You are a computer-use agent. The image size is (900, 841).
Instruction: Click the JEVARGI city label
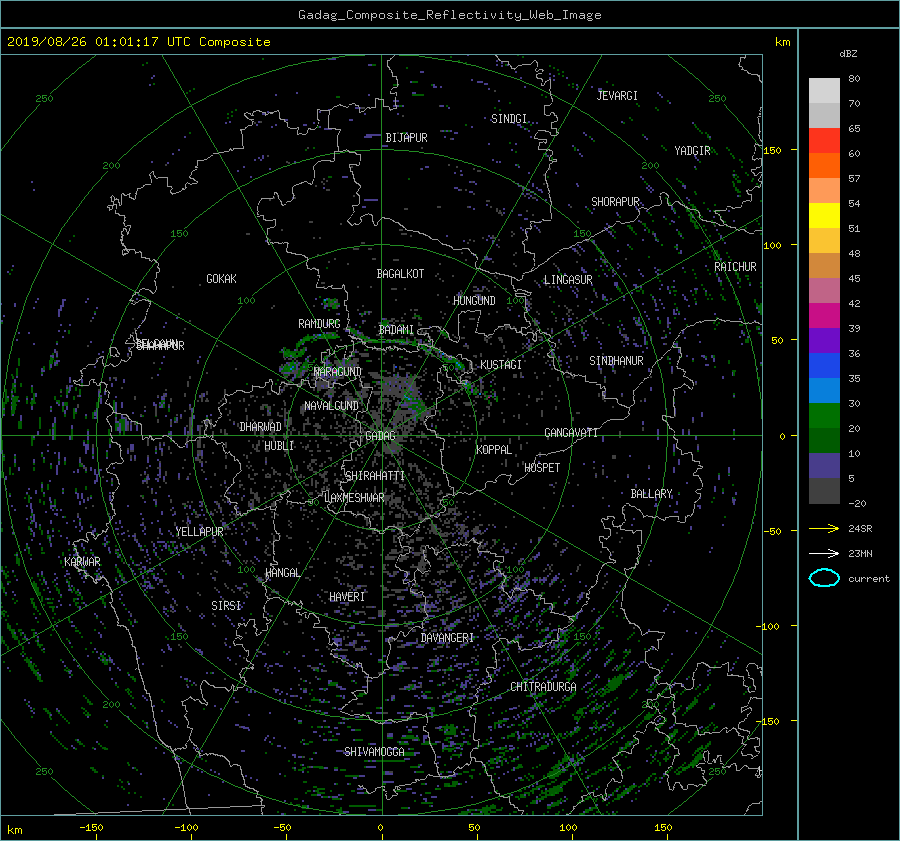click(x=617, y=96)
